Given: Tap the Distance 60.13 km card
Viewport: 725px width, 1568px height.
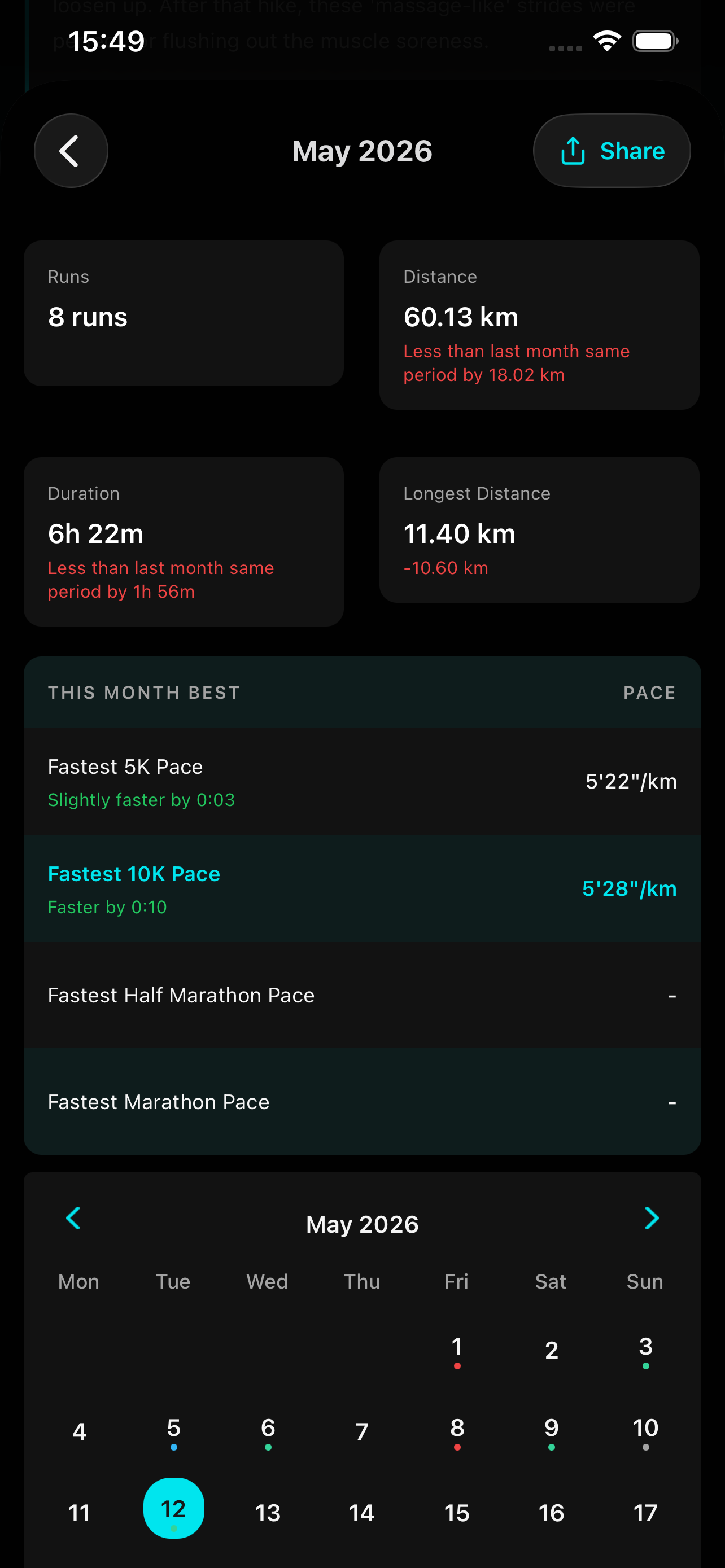Looking at the screenshot, I should 539,325.
